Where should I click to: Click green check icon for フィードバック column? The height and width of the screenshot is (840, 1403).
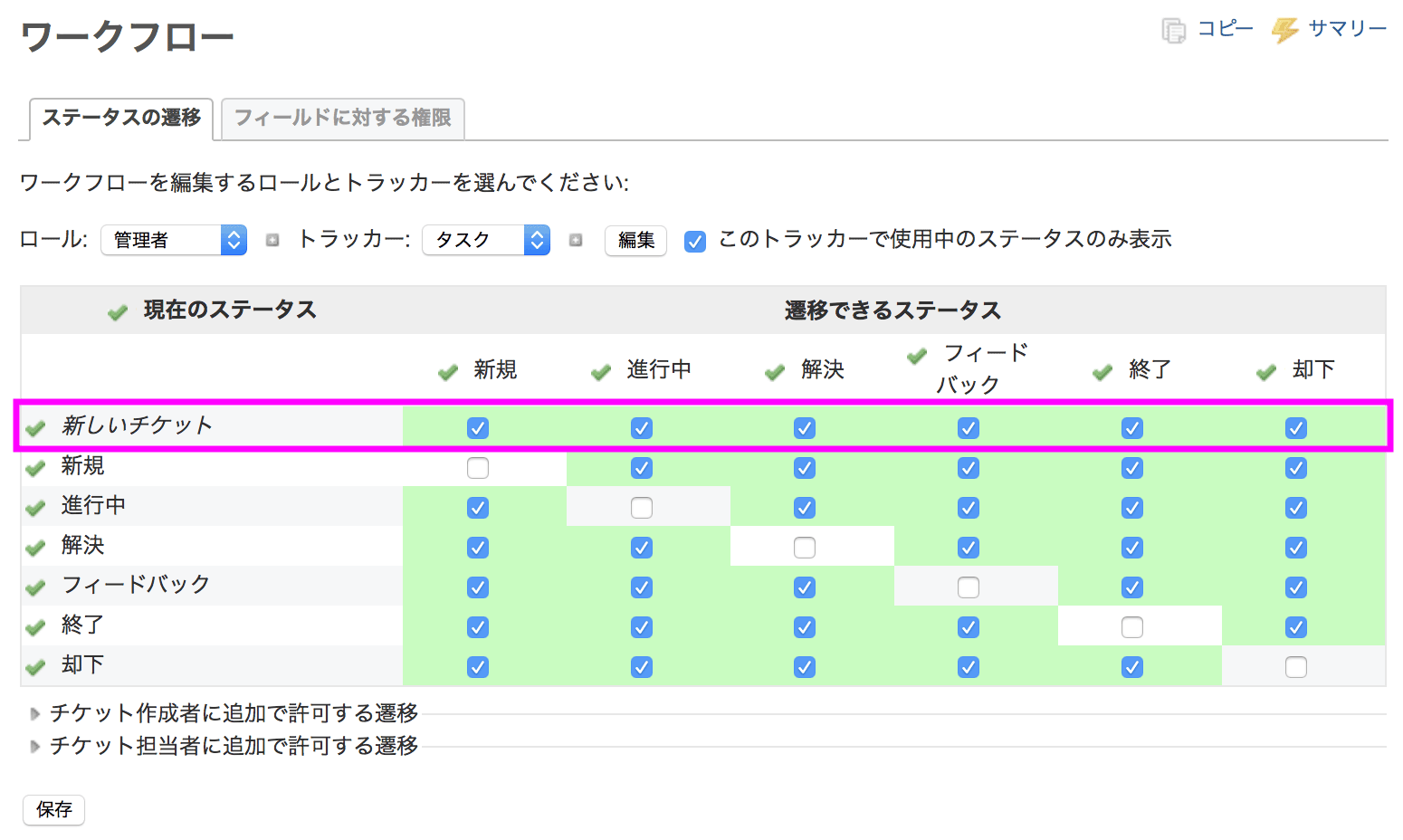pyautogui.click(x=917, y=356)
